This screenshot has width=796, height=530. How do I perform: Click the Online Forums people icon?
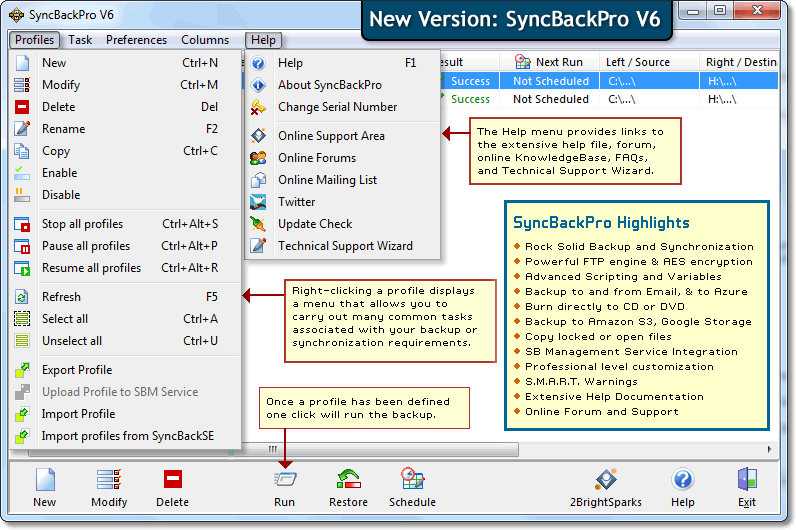coord(258,158)
